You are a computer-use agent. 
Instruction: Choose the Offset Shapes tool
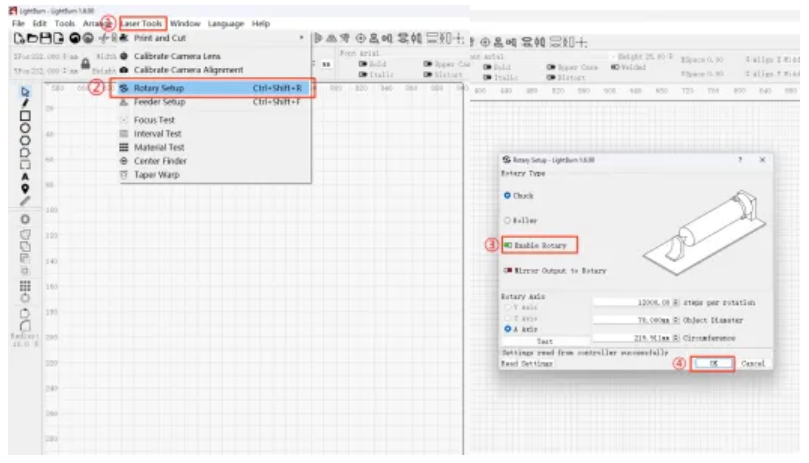coord(25,219)
